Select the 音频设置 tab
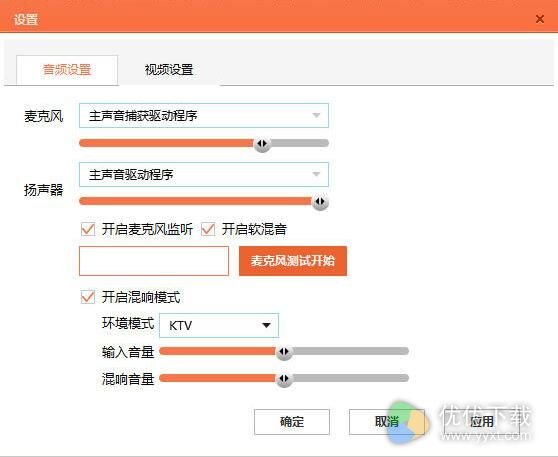Screen dimensions: 558x457 67,70
